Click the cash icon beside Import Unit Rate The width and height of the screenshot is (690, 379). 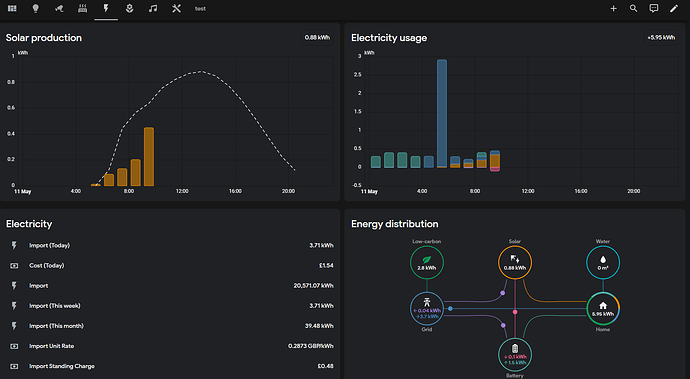click(14, 346)
